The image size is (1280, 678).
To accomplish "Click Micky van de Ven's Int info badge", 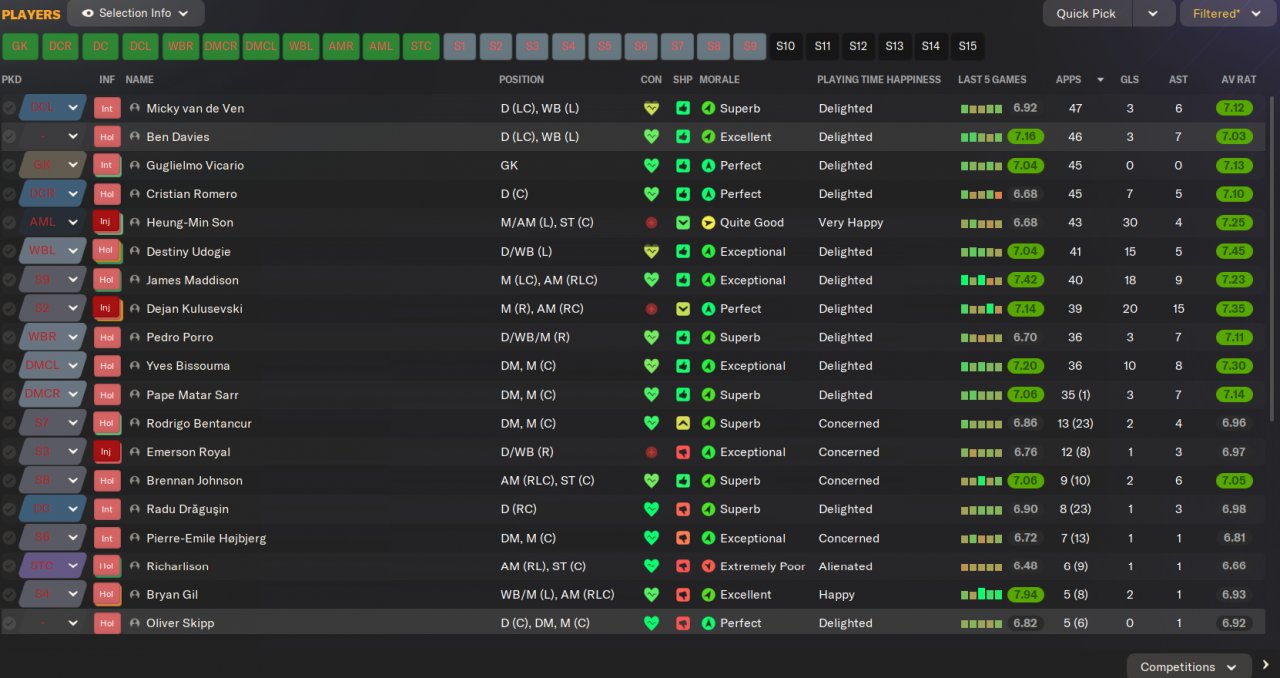I will (x=106, y=108).
